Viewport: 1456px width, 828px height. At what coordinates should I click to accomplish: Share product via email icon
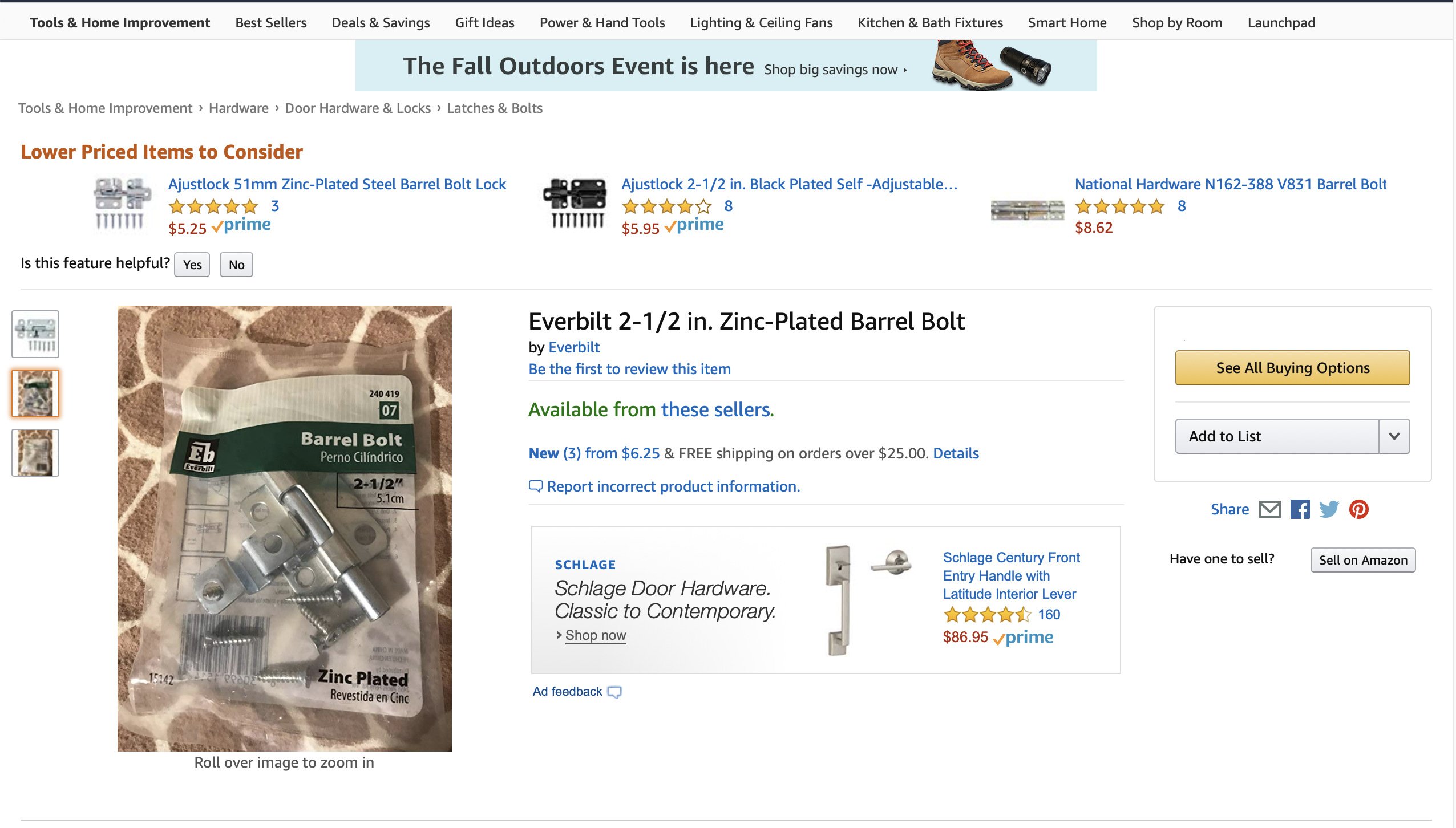1269,509
